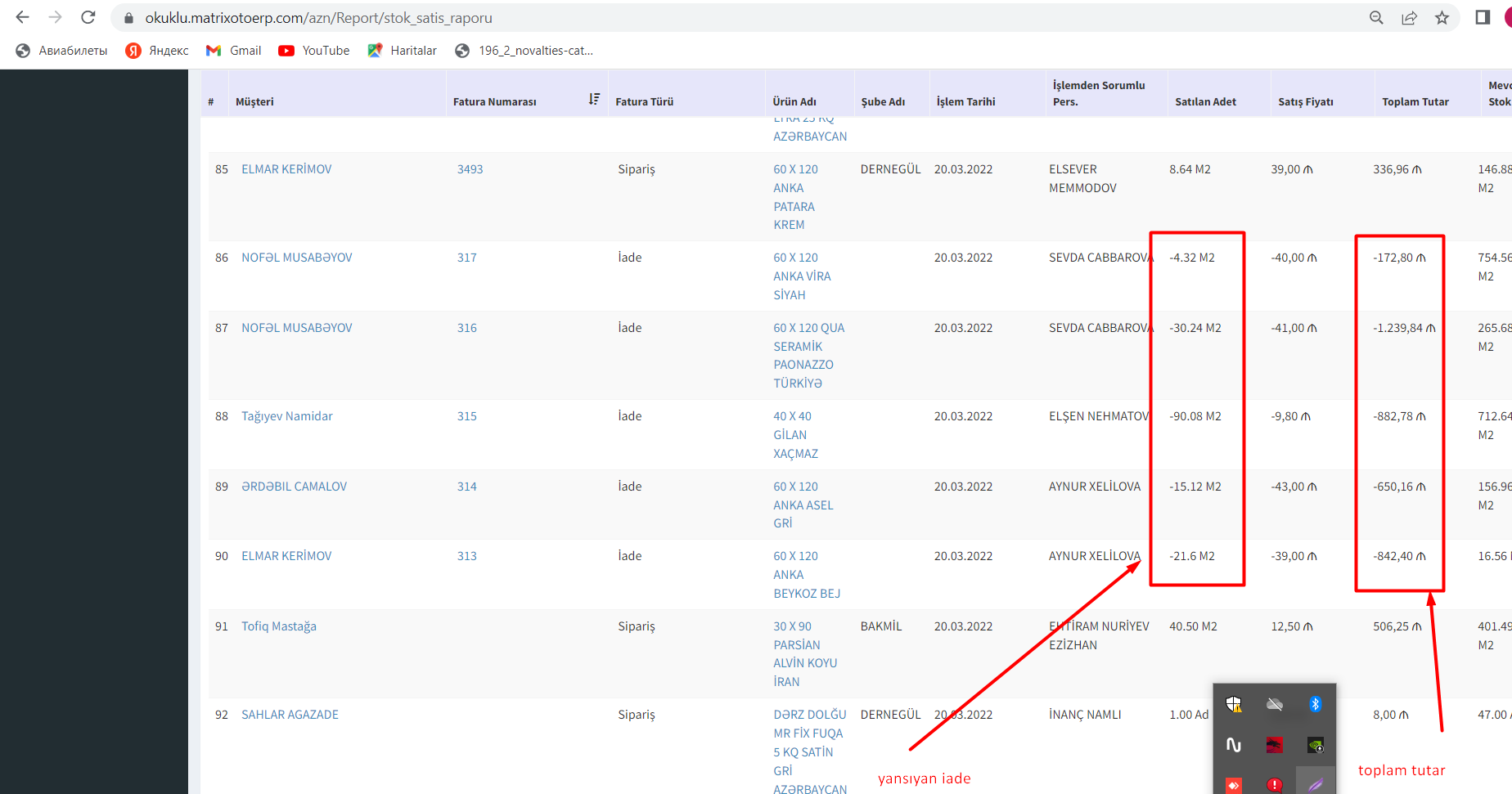Screen dimensions: 1512x794
Task: Click the Müşteri column header
Action: tap(254, 102)
